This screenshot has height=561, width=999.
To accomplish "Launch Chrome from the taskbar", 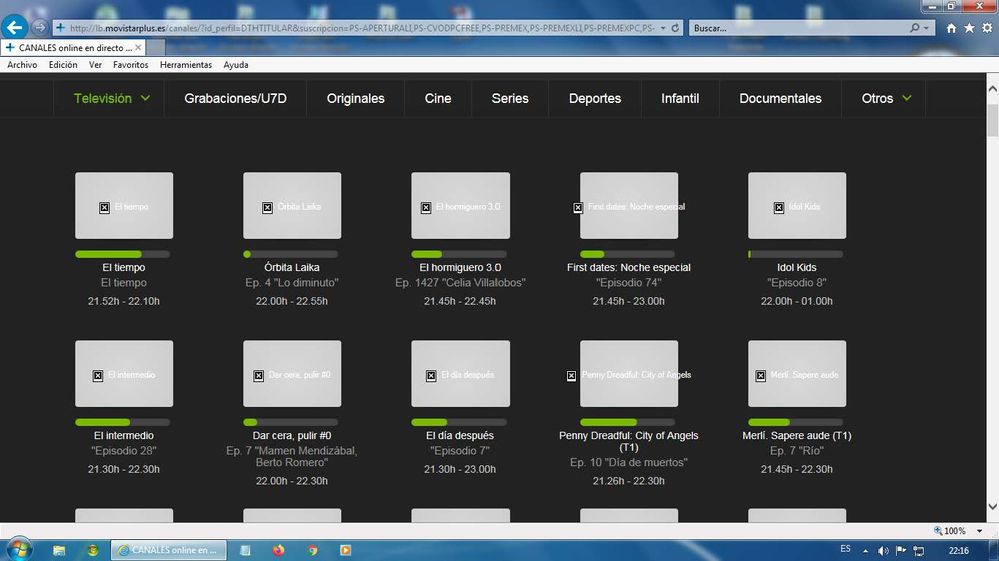I will point(312,550).
